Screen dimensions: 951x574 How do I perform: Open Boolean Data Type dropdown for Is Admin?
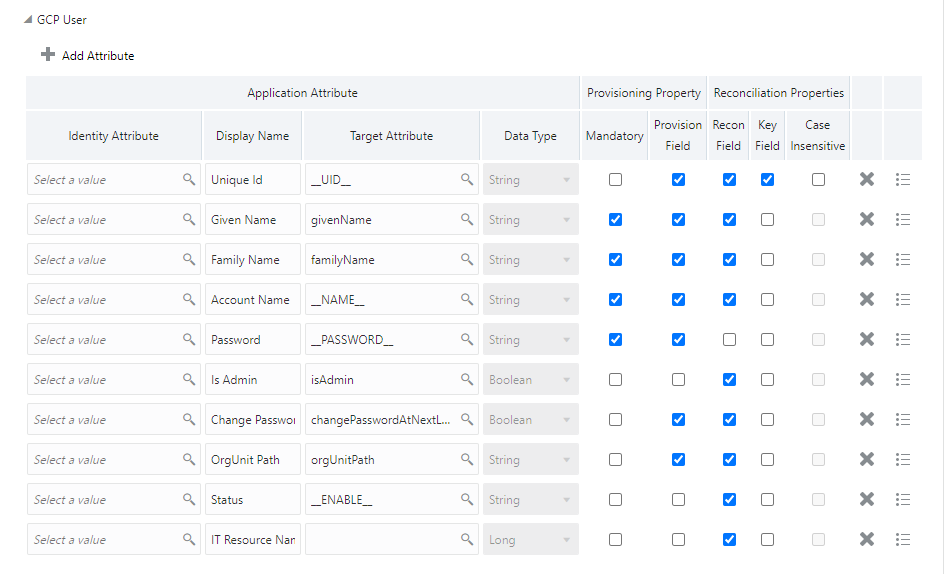coord(531,379)
